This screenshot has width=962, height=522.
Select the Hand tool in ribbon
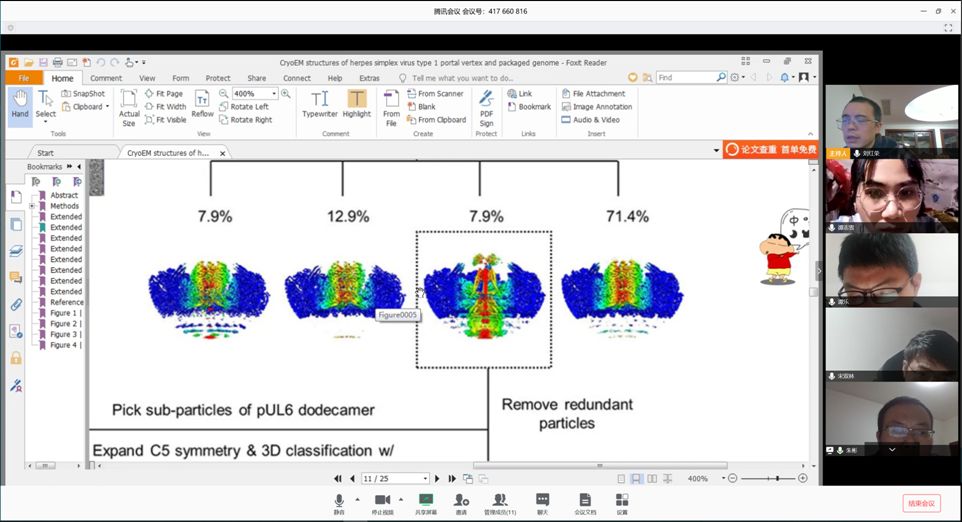19,104
